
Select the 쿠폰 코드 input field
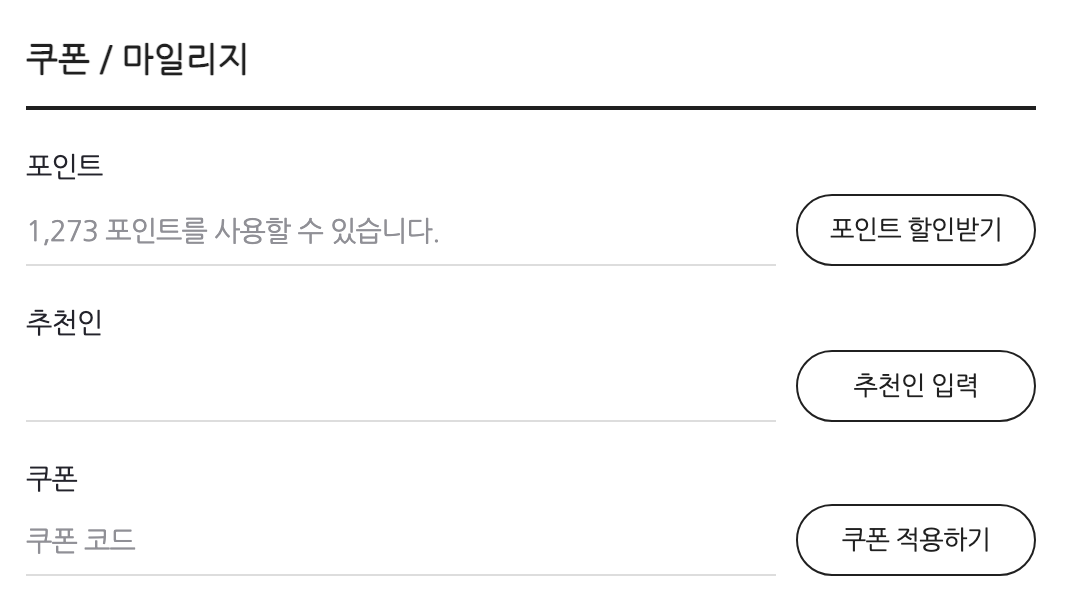tap(400, 542)
